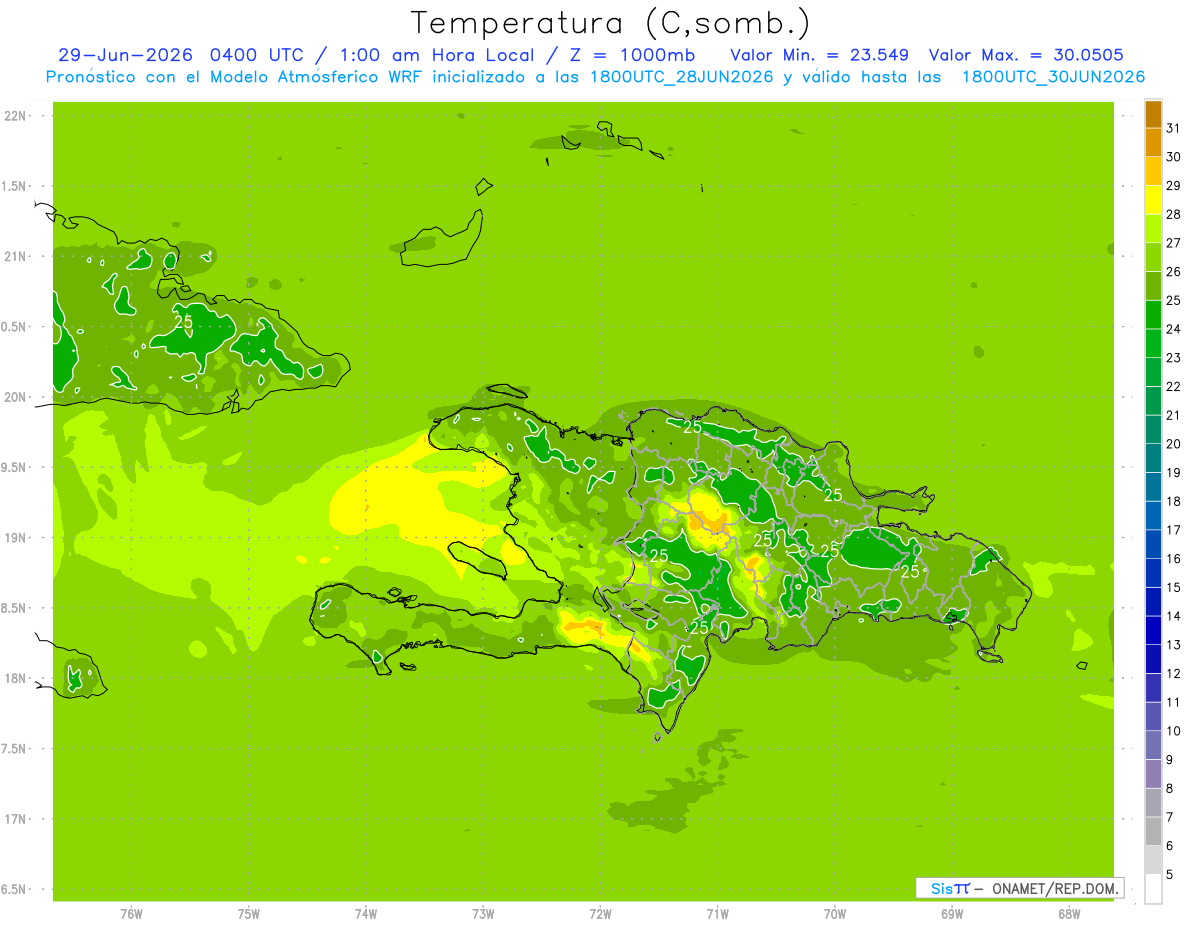Click the '18N' latitude label
This screenshot has width=1200, height=927.
[14, 678]
